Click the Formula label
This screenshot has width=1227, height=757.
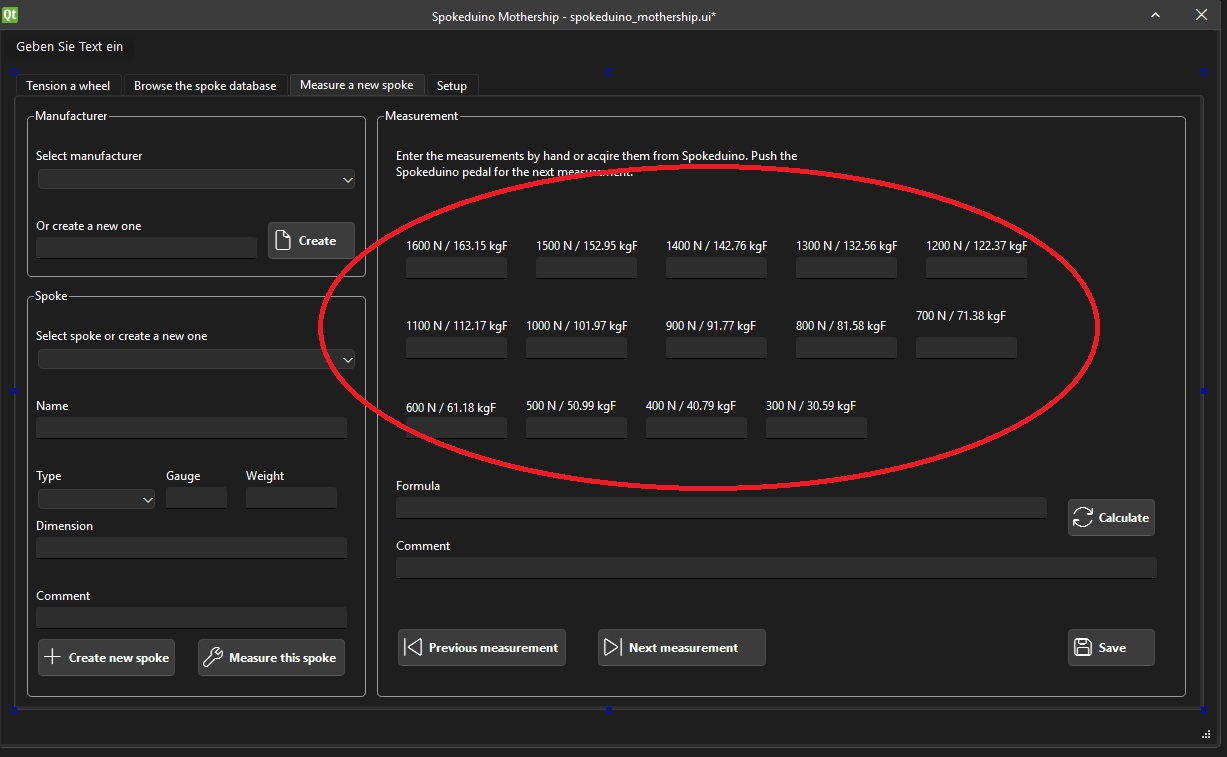[418, 486]
